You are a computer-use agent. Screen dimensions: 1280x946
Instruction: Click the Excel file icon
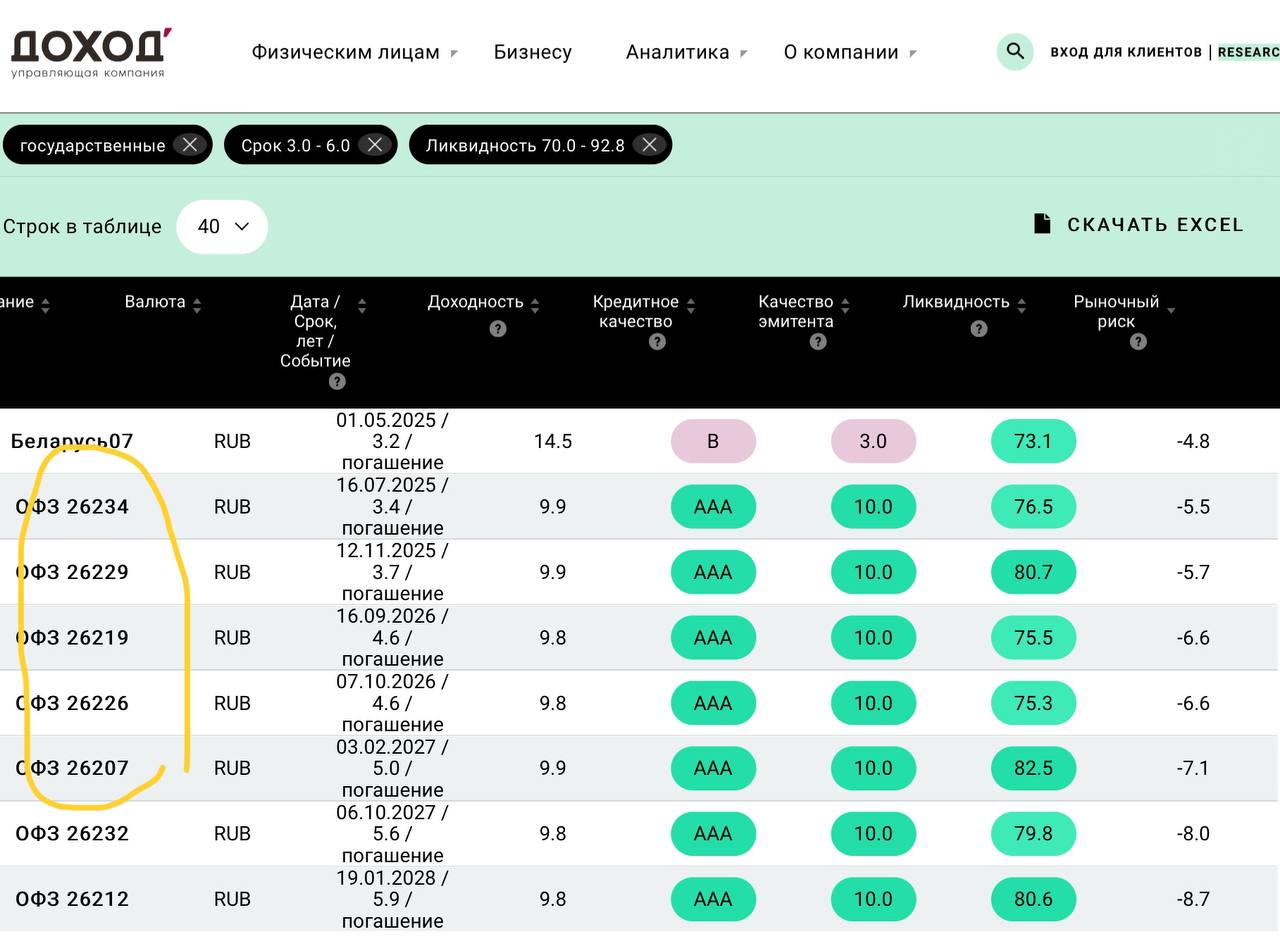pyautogui.click(x=1042, y=223)
